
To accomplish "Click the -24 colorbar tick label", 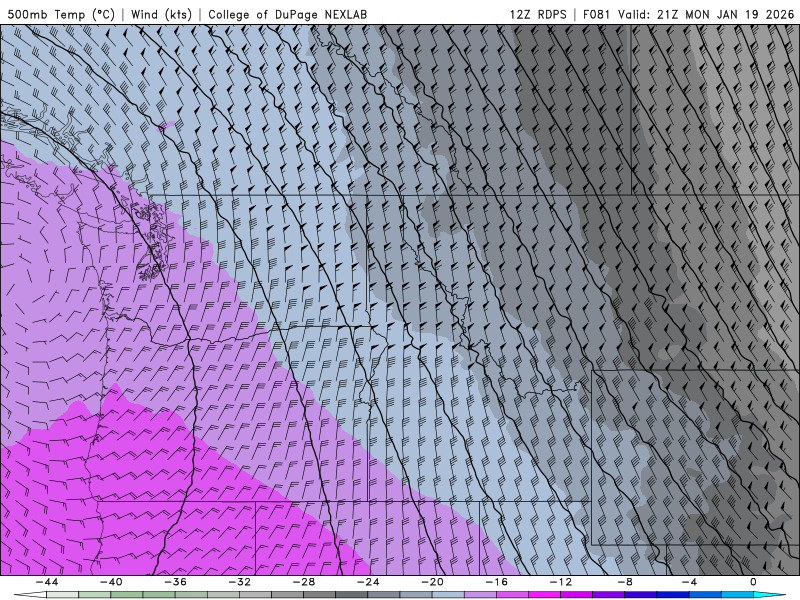I will pyautogui.click(x=368, y=582).
